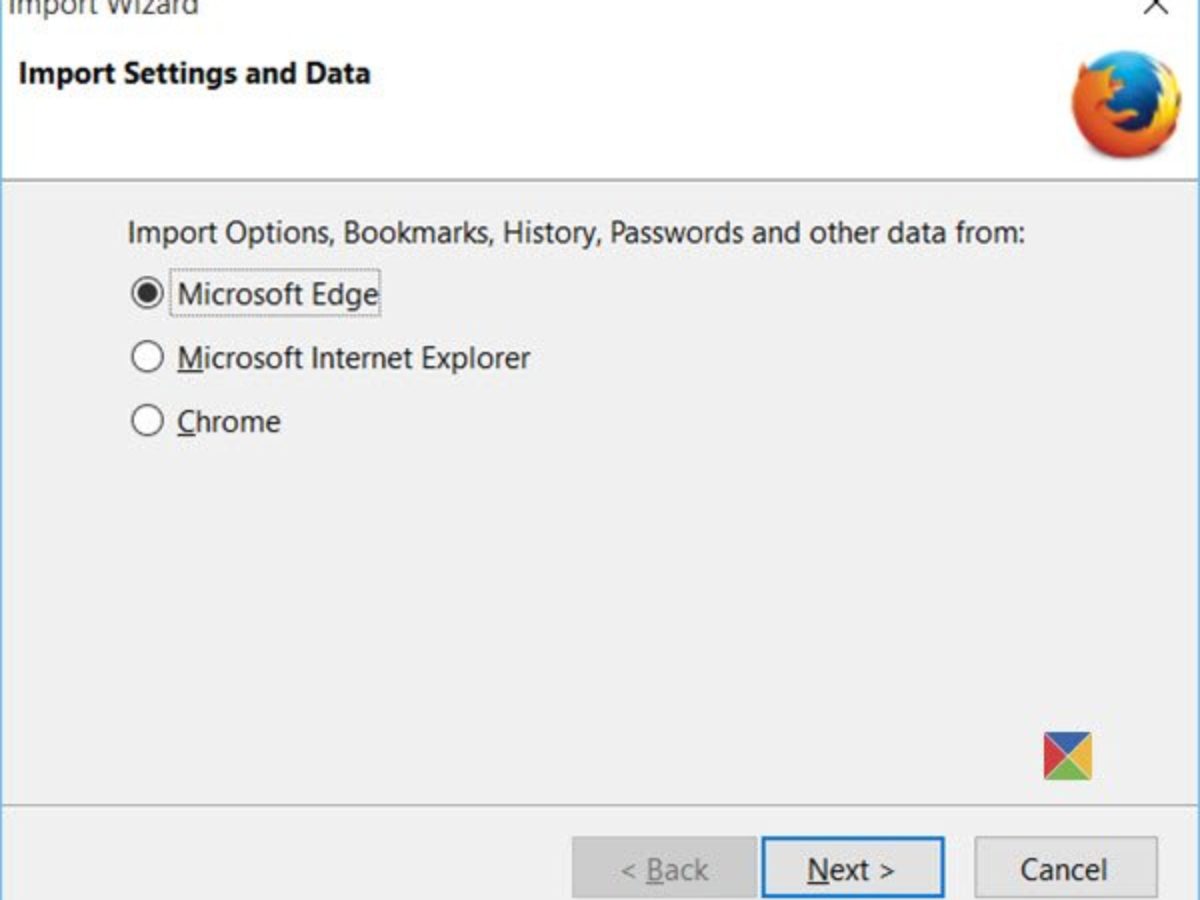Click the colorful four-triangle square icon
The image size is (1200, 900).
[x=1067, y=756]
